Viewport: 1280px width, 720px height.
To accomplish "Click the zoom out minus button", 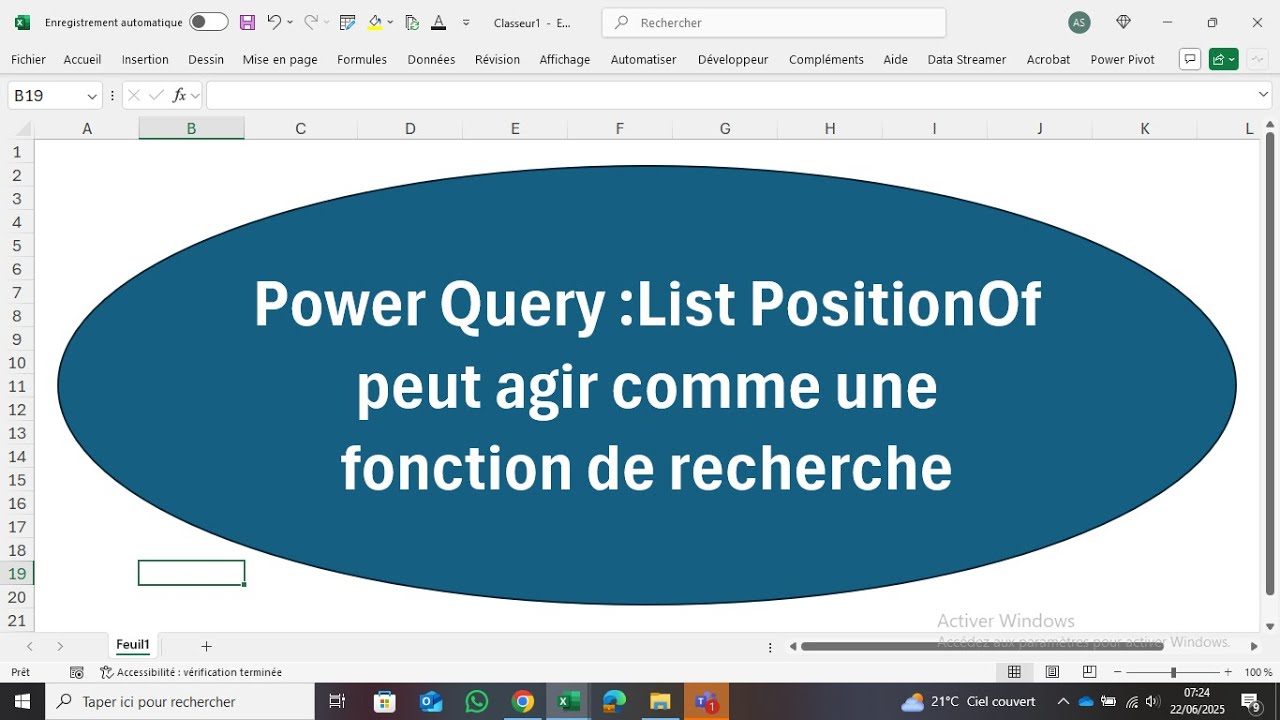I will coord(1118,672).
